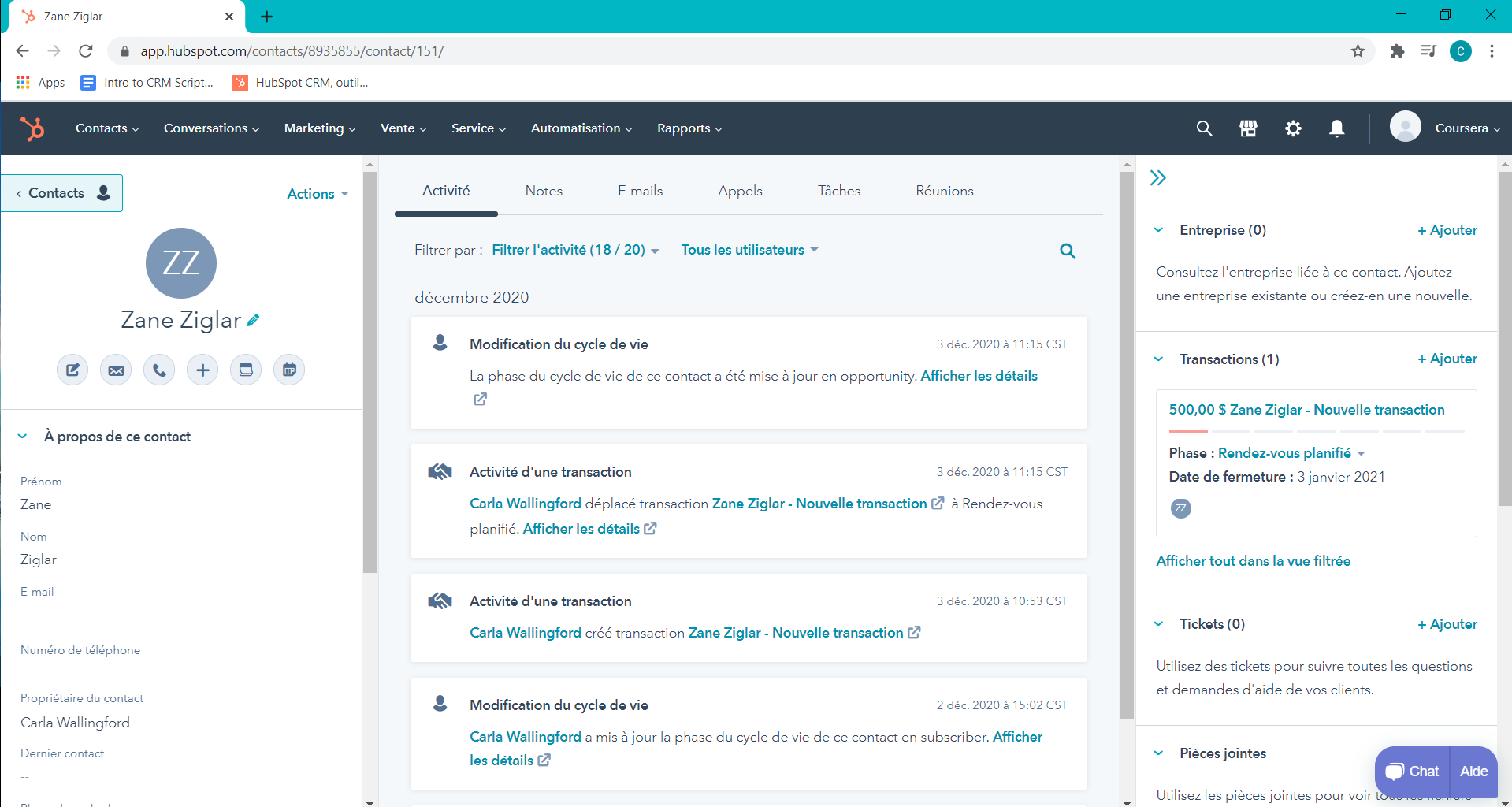Open a new browser tab
Screen dimensions: 1512x807
coord(266,17)
